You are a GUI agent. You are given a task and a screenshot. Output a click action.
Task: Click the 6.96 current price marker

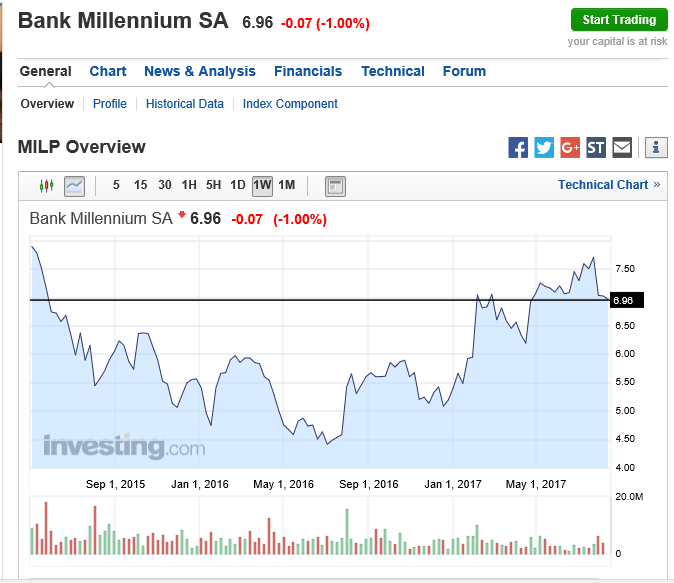tap(628, 300)
